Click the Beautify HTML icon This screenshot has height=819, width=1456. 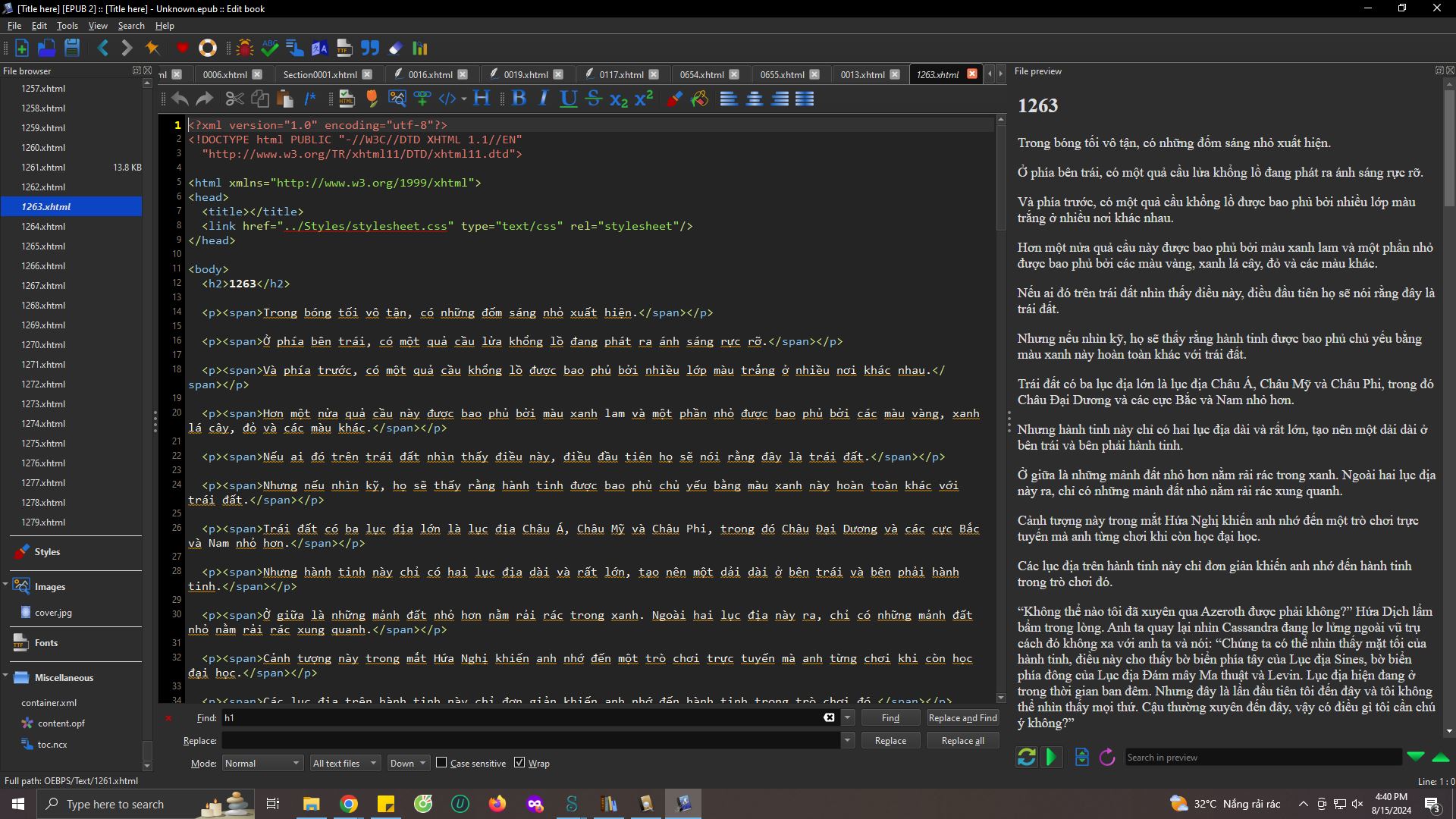coord(347,99)
